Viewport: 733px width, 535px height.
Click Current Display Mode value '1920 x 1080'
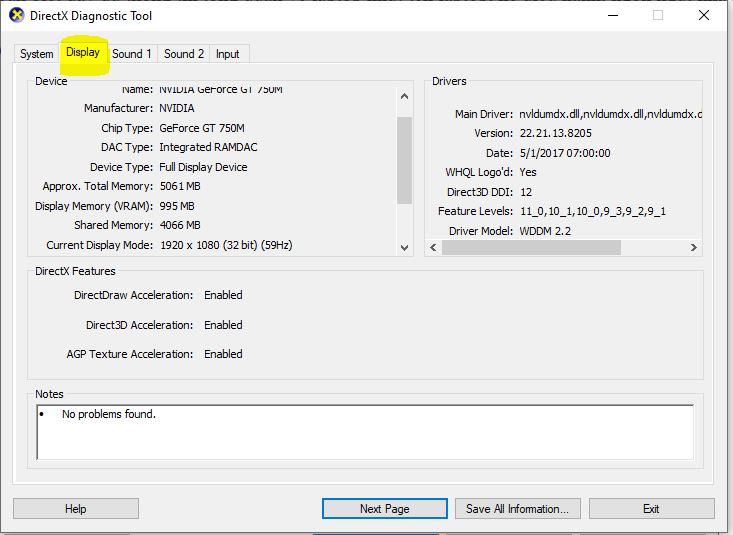point(190,245)
